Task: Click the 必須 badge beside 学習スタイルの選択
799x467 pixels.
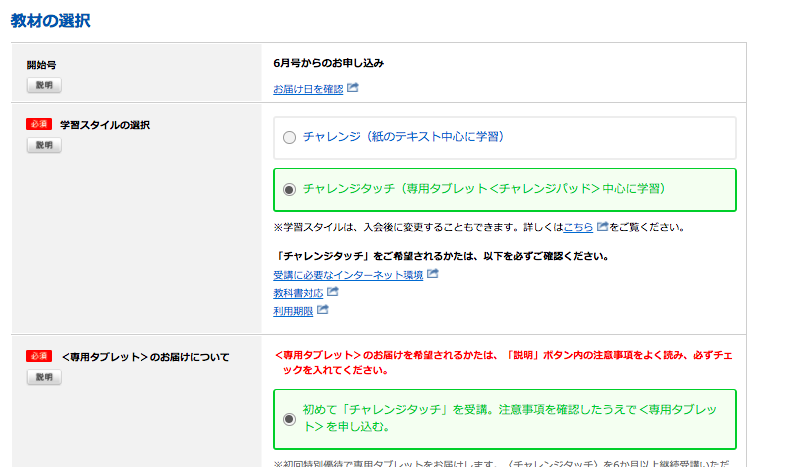Action: pos(39,125)
